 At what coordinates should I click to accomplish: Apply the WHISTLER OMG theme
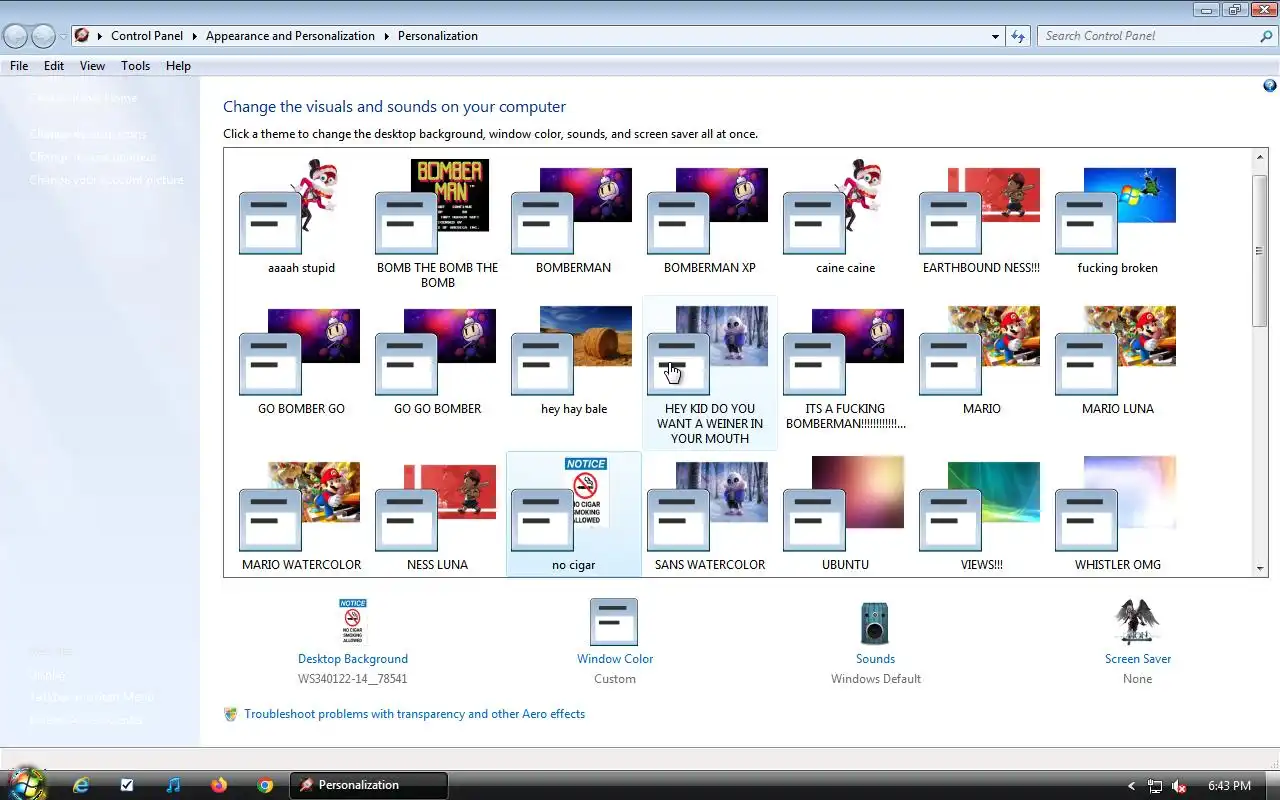point(1117,514)
